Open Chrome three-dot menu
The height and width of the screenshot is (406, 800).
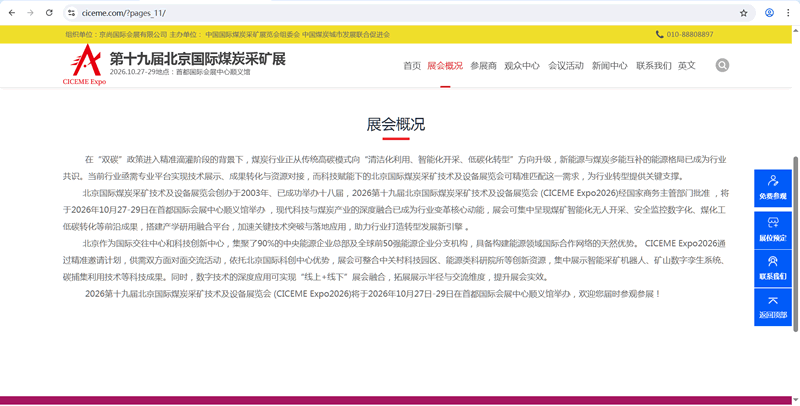click(788, 13)
